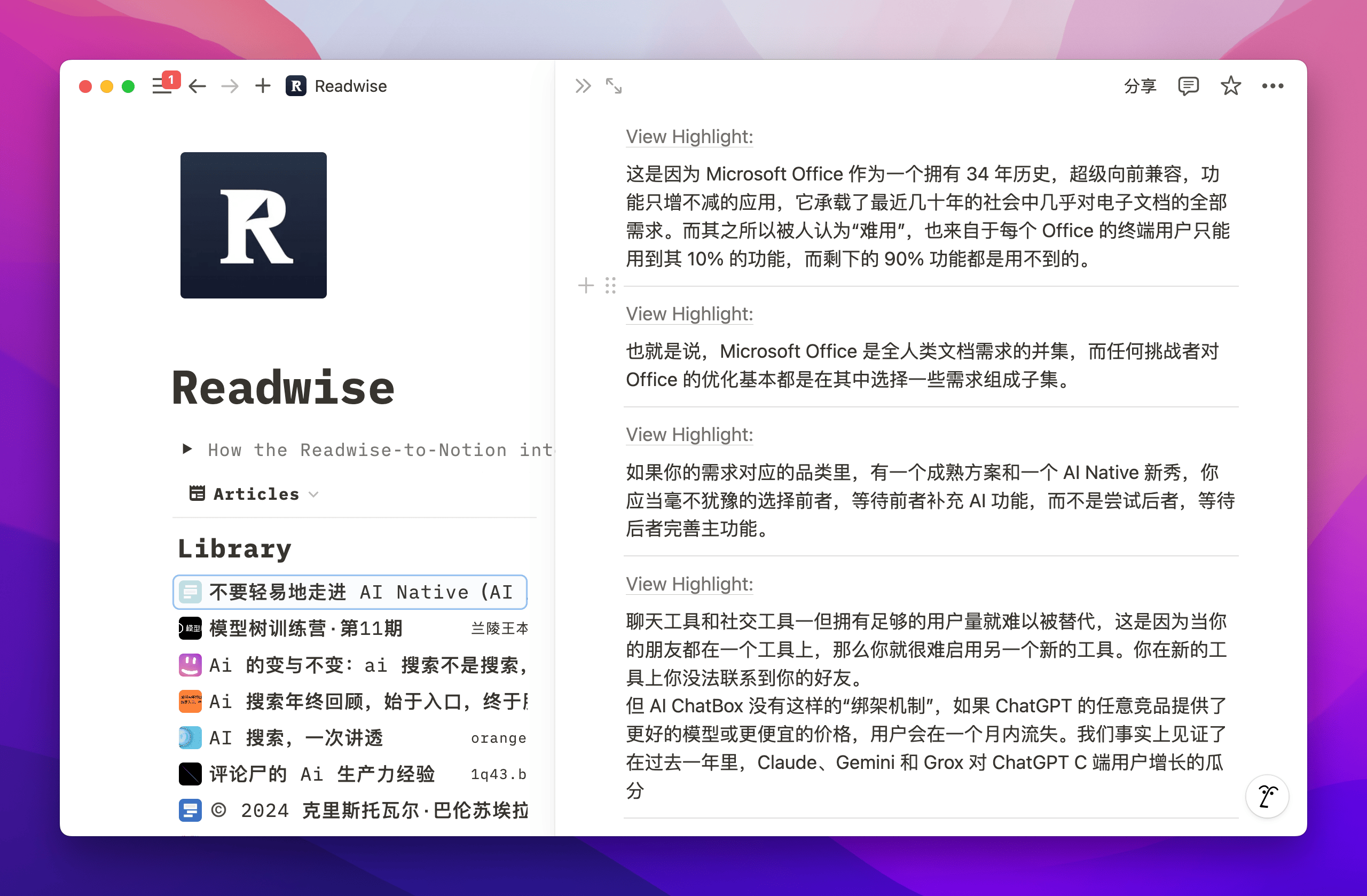Open the 不要轻易地走进 AI Native article row
Screen dimensions: 1367x896
point(350,592)
